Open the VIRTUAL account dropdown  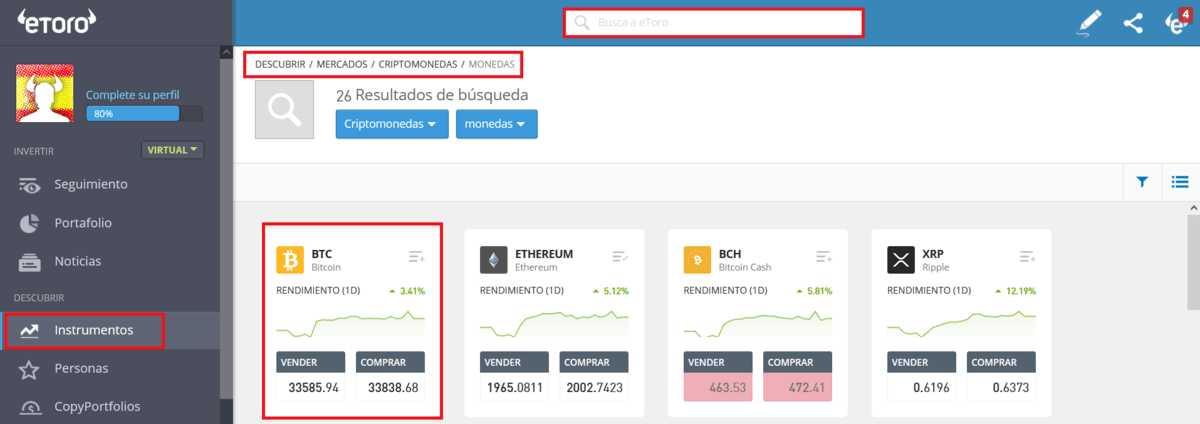[x=173, y=150]
